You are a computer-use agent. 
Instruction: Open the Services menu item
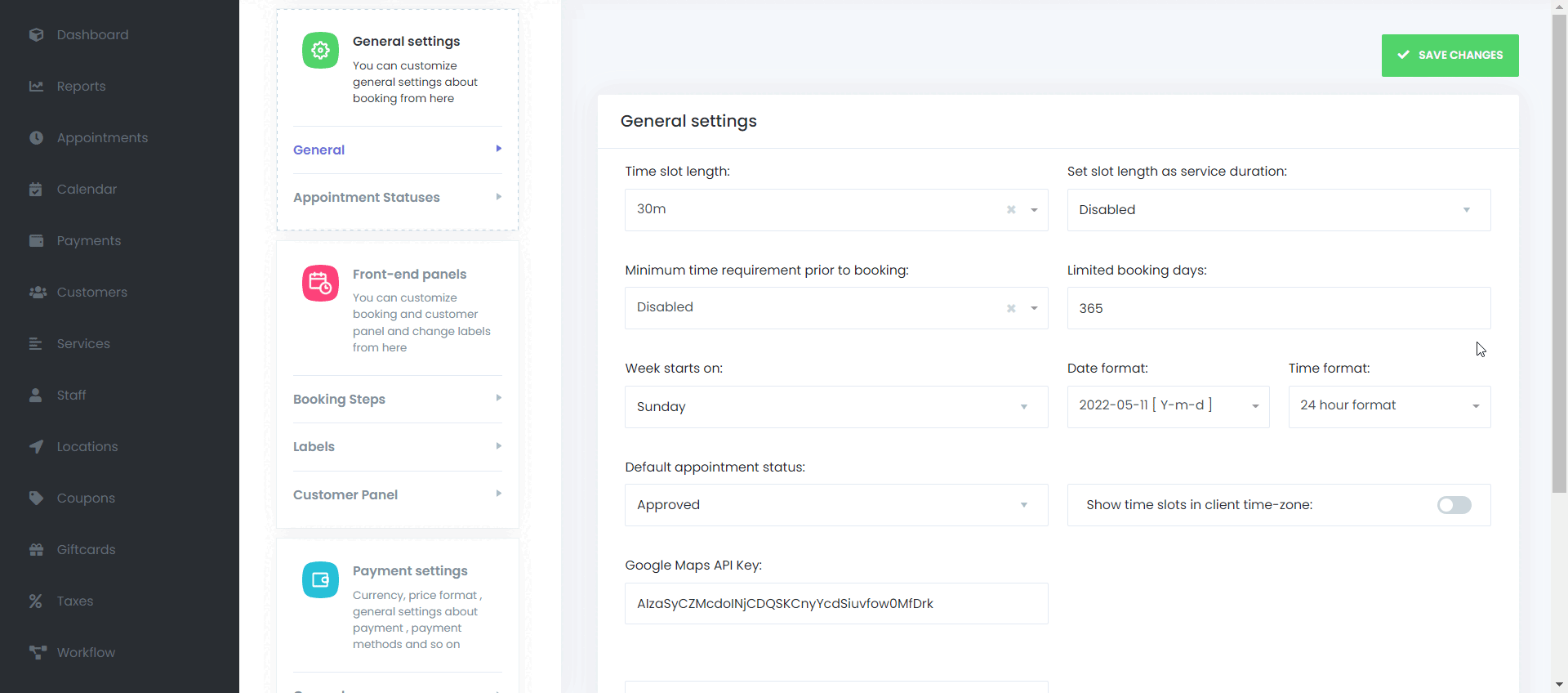coord(83,343)
